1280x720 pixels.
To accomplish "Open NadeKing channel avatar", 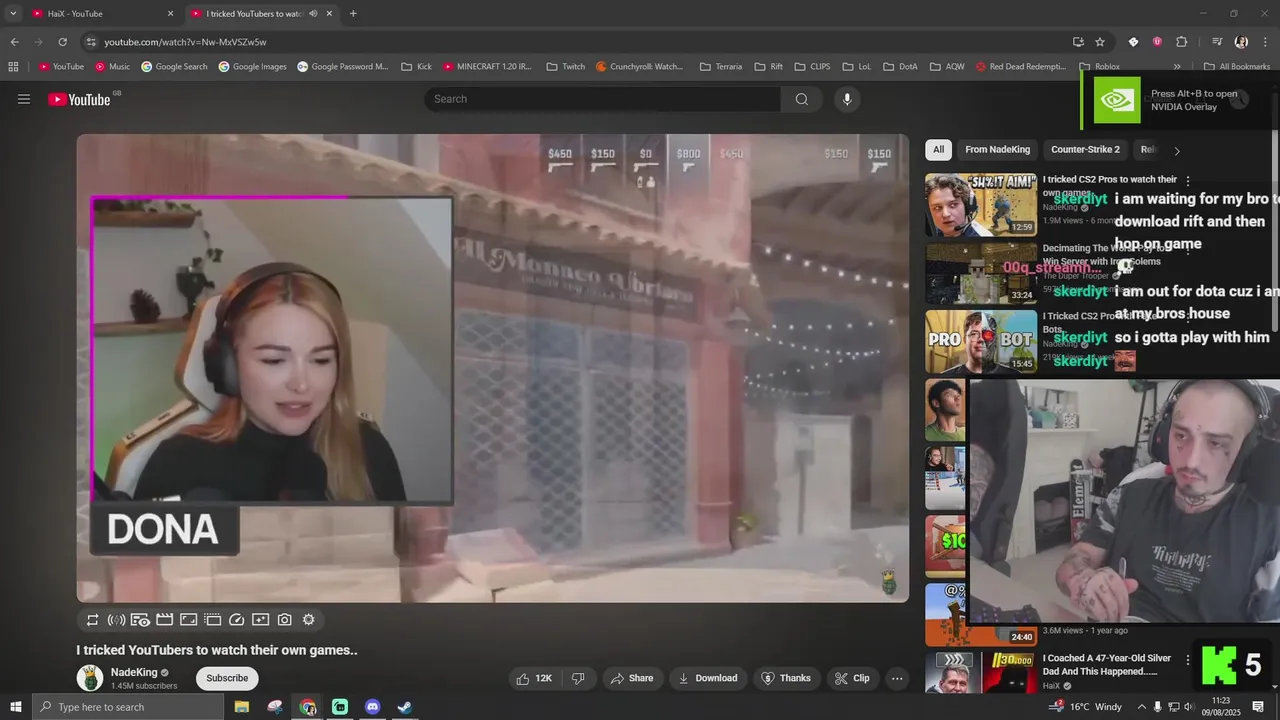I will pyautogui.click(x=90, y=678).
